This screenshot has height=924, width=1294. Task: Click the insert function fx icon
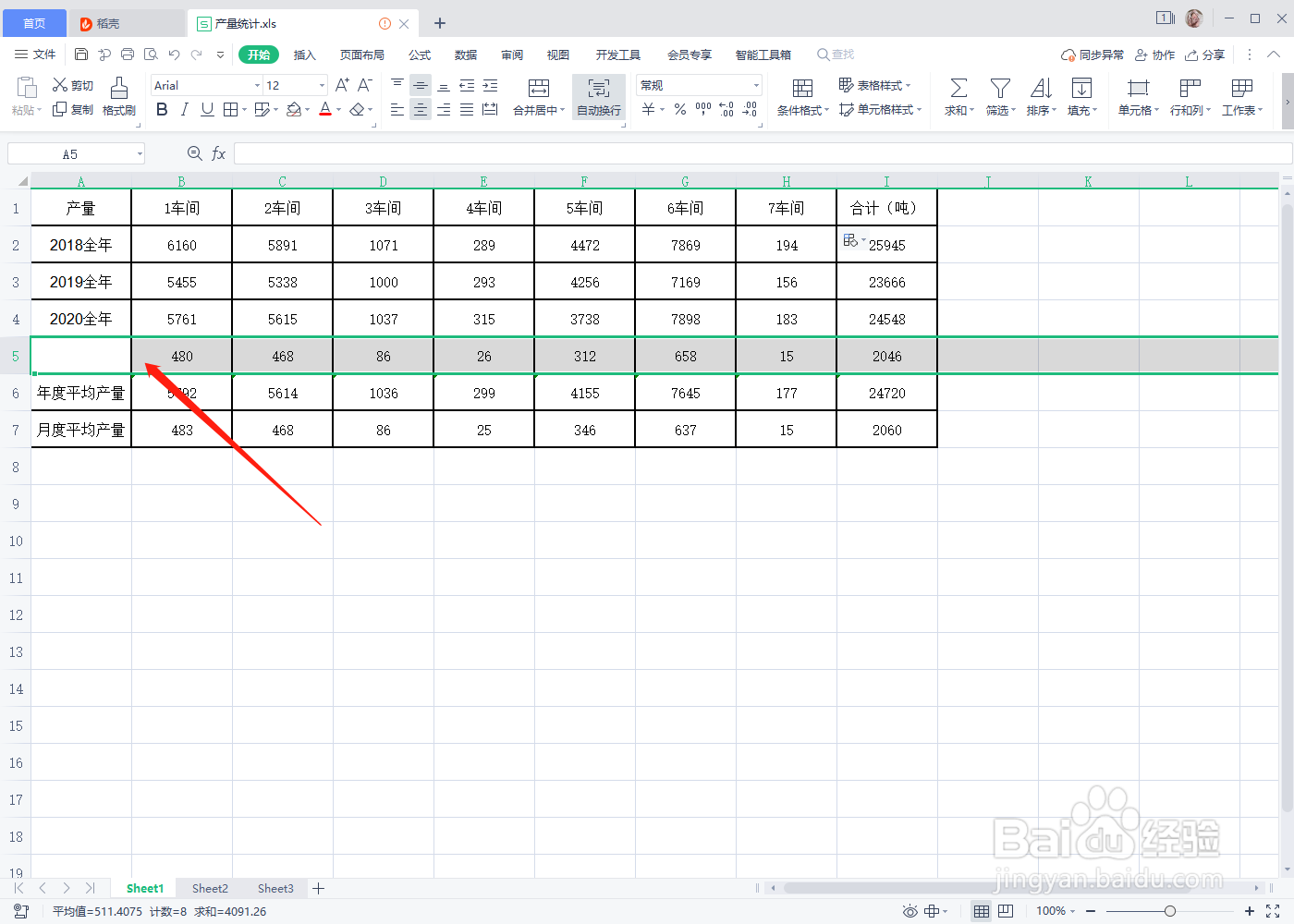click(219, 153)
